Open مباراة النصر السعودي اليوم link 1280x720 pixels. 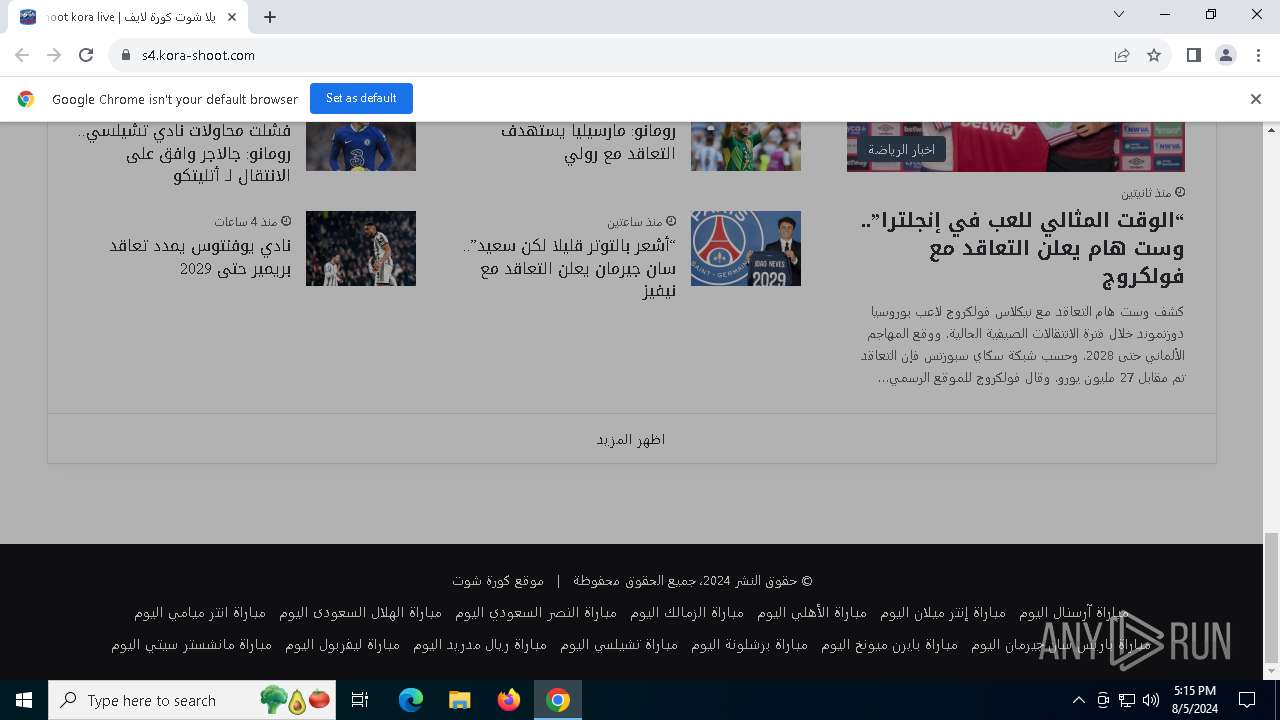(x=536, y=612)
